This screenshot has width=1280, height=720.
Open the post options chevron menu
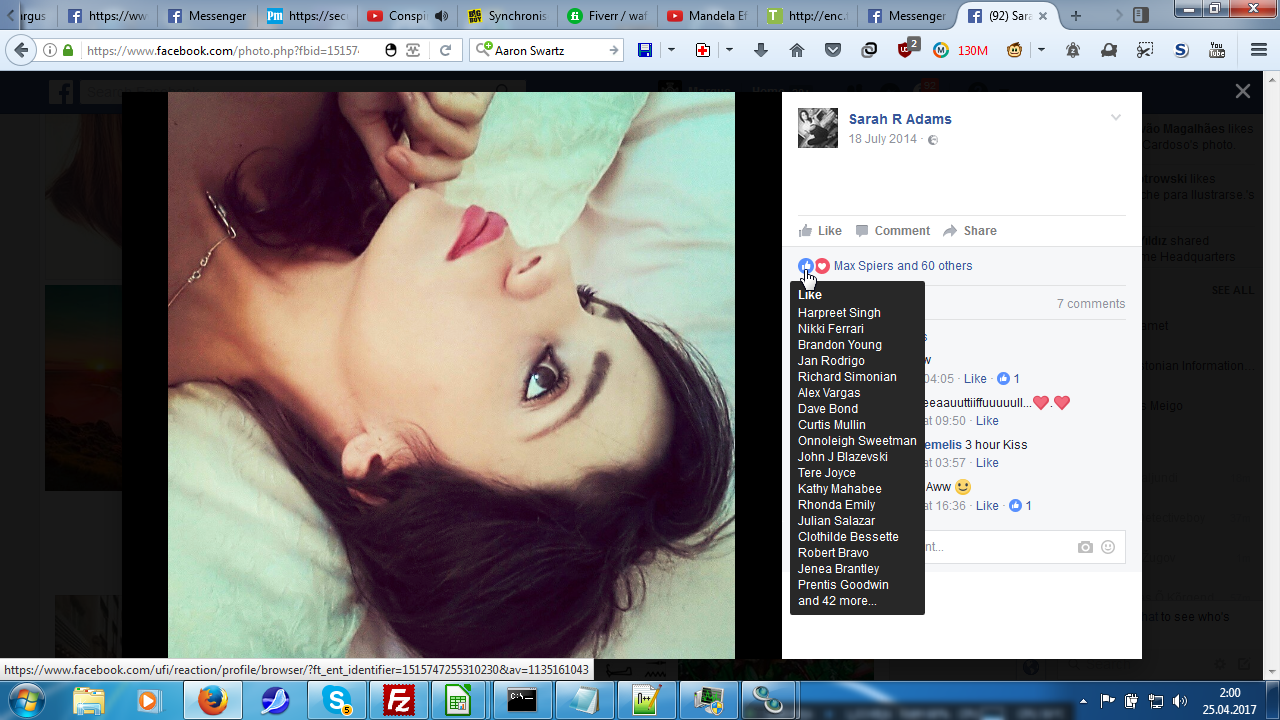click(x=1116, y=118)
